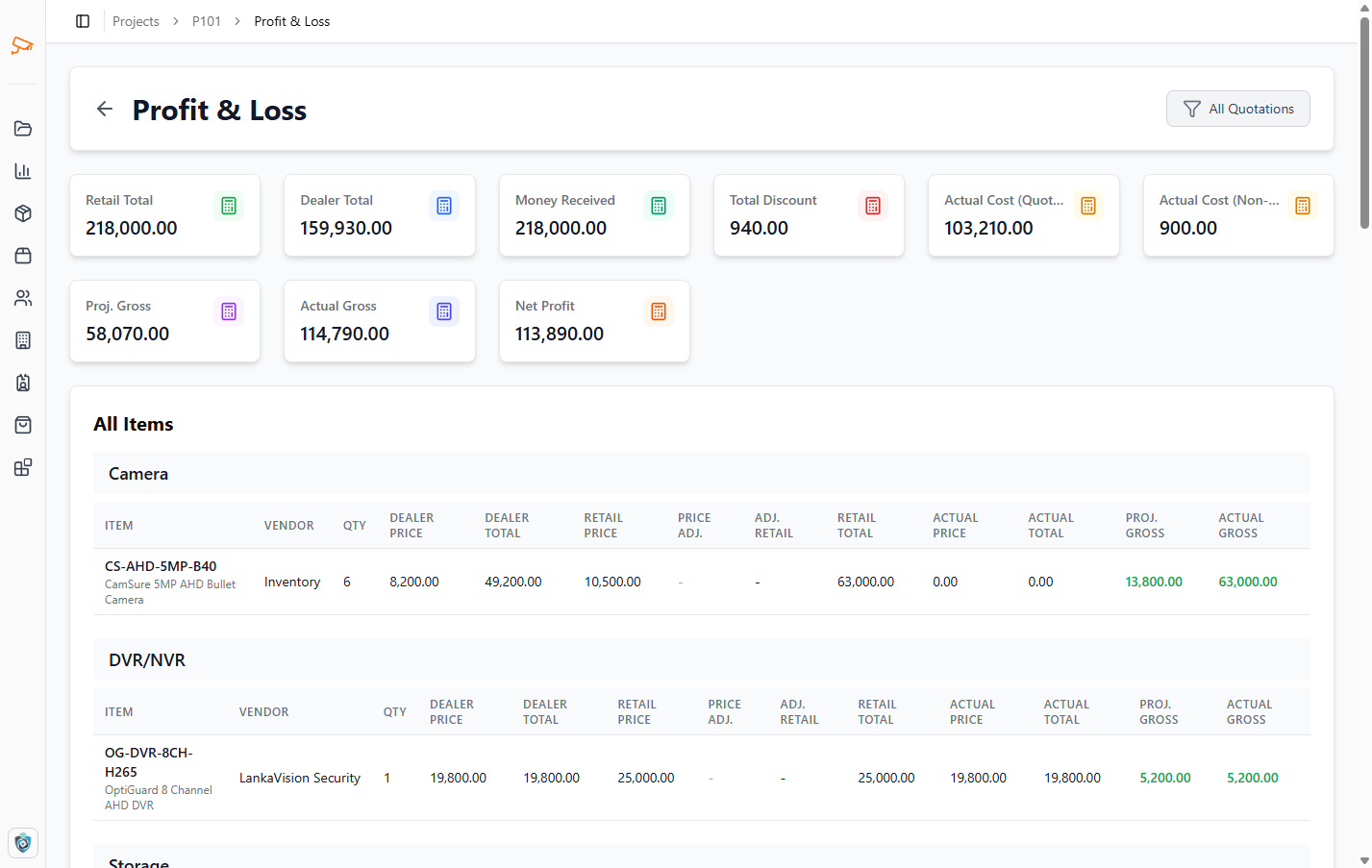Click the 103,210.00 actual cost value

coord(988,228)
